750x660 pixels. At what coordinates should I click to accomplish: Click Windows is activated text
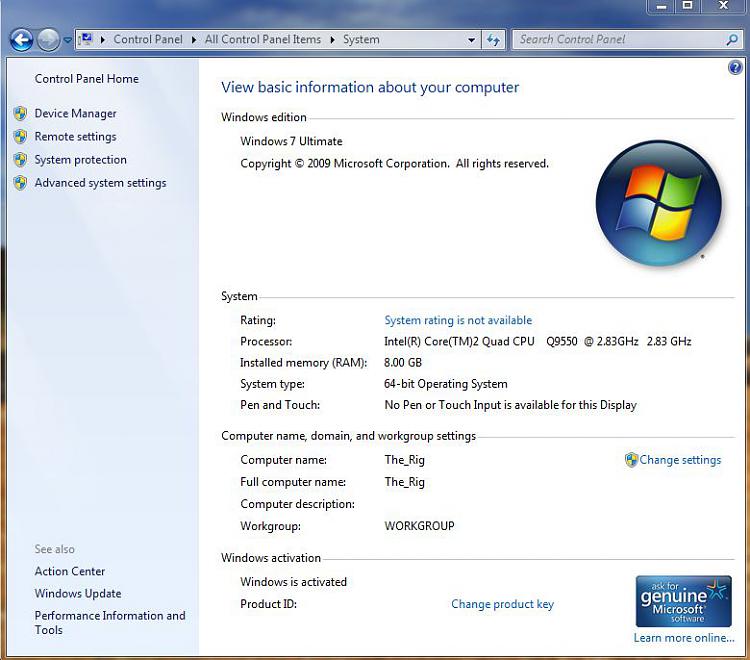pyautogui.click(x=293, y=582)
